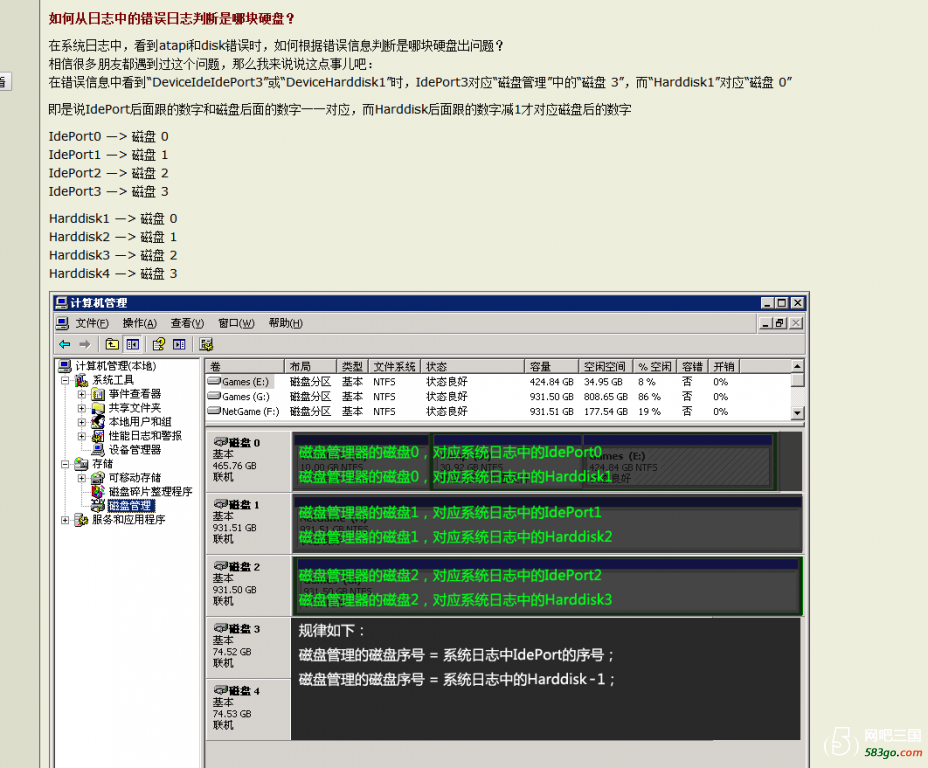Collapse the 存储 tree node
Screen dimensions: 928x768
click(65, 464)
